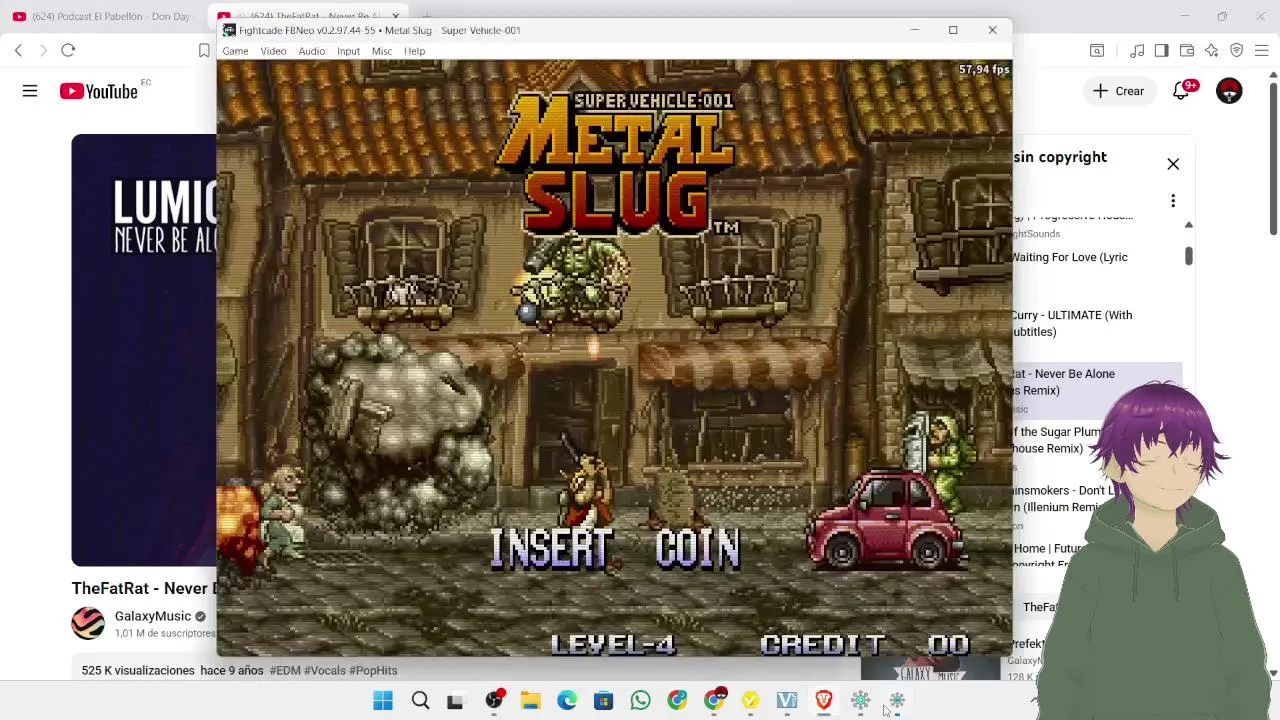Click the #Vocals hashtag

tap(325, 670)
